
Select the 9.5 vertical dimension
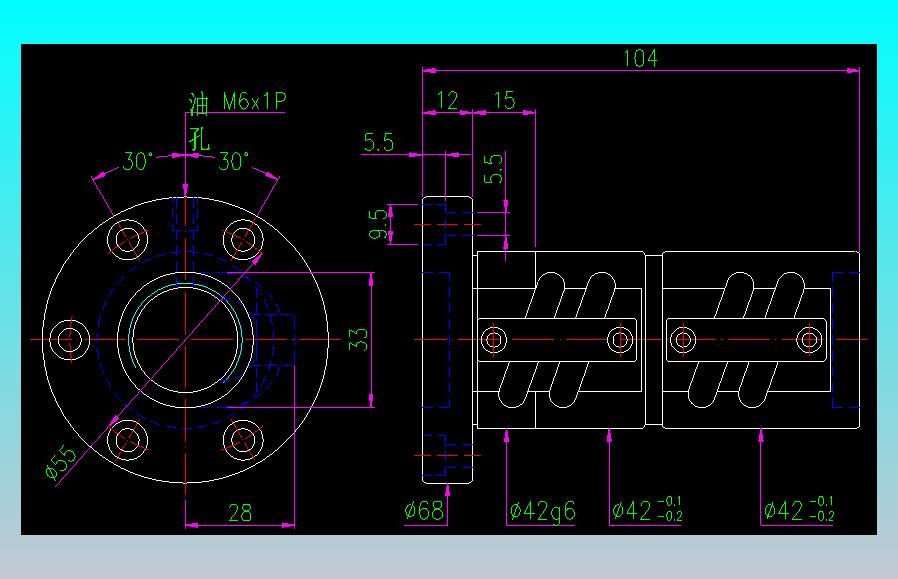pyautogui.click(x=379, y=224)
